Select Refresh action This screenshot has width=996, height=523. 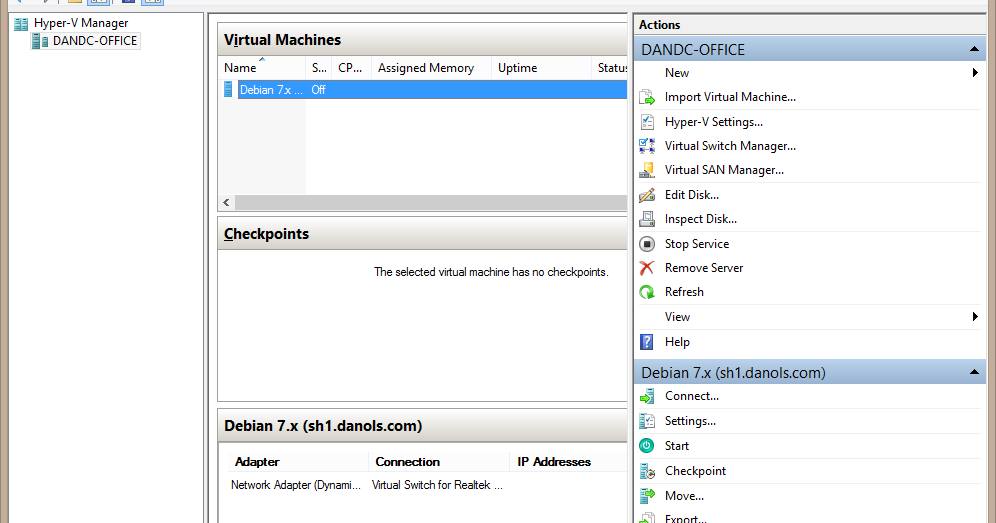pos(684,292)
